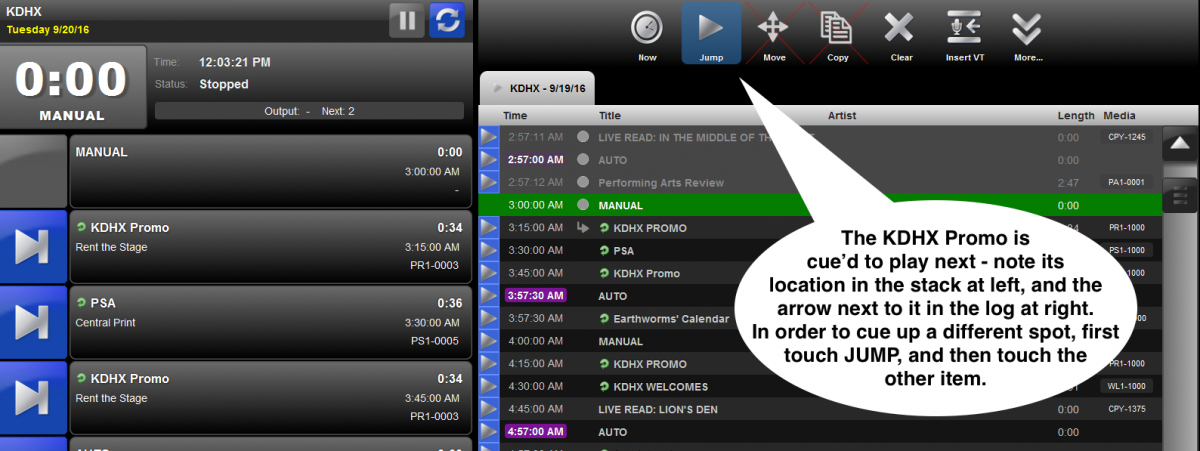Screen dimensions: 1200x451
Task: Pause playback with the pause button
Action: coord(406,20)
